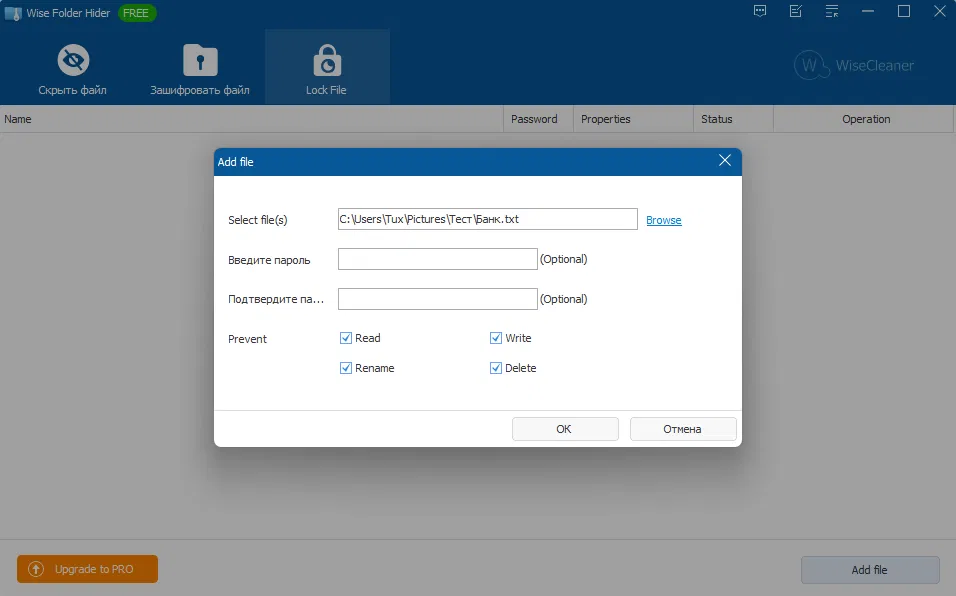Focus the Введите пароль password field
This screenshot has height=596, width=956.
click(437, 259)
